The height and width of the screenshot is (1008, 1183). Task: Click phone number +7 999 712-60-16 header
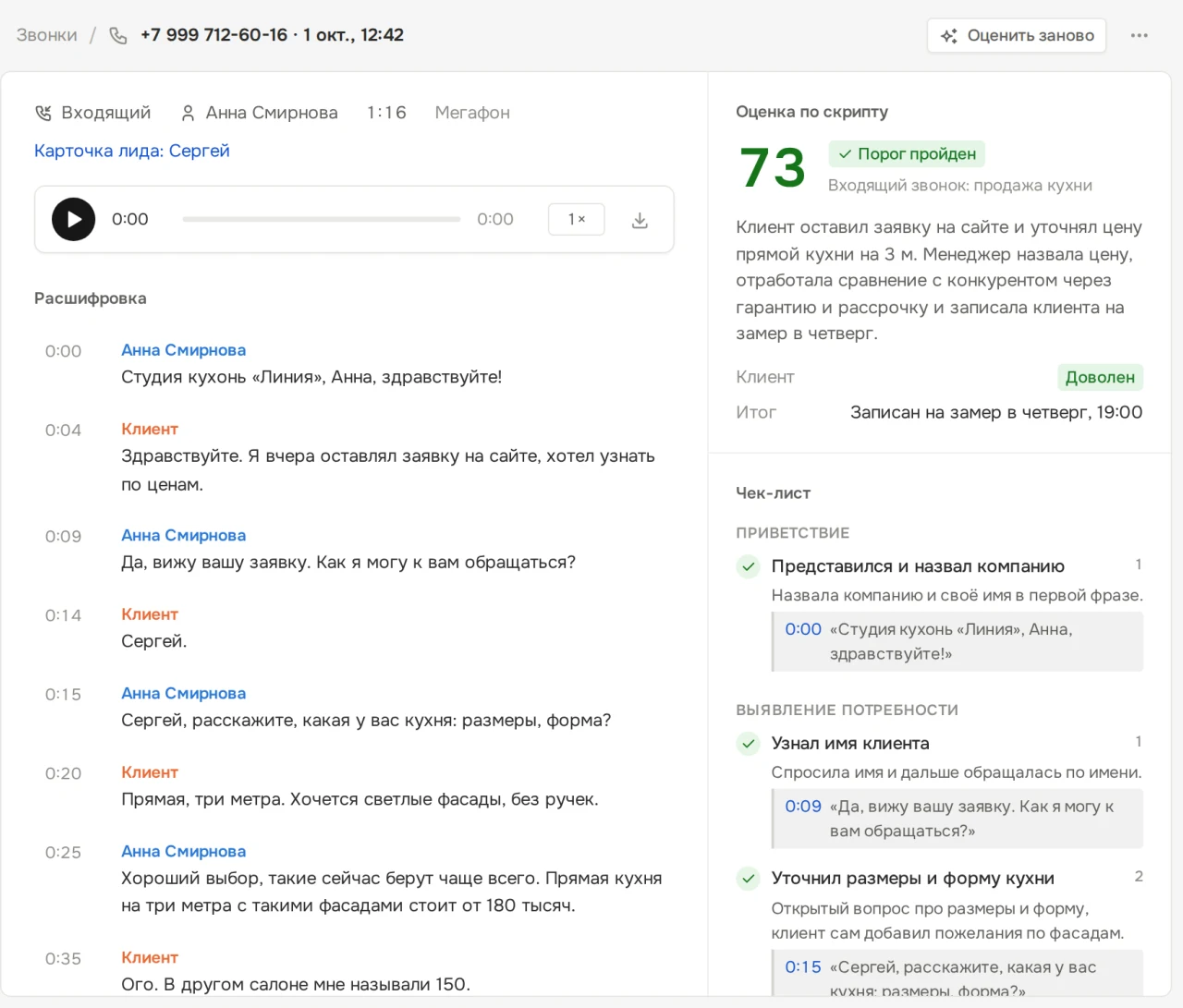(213, 35)
